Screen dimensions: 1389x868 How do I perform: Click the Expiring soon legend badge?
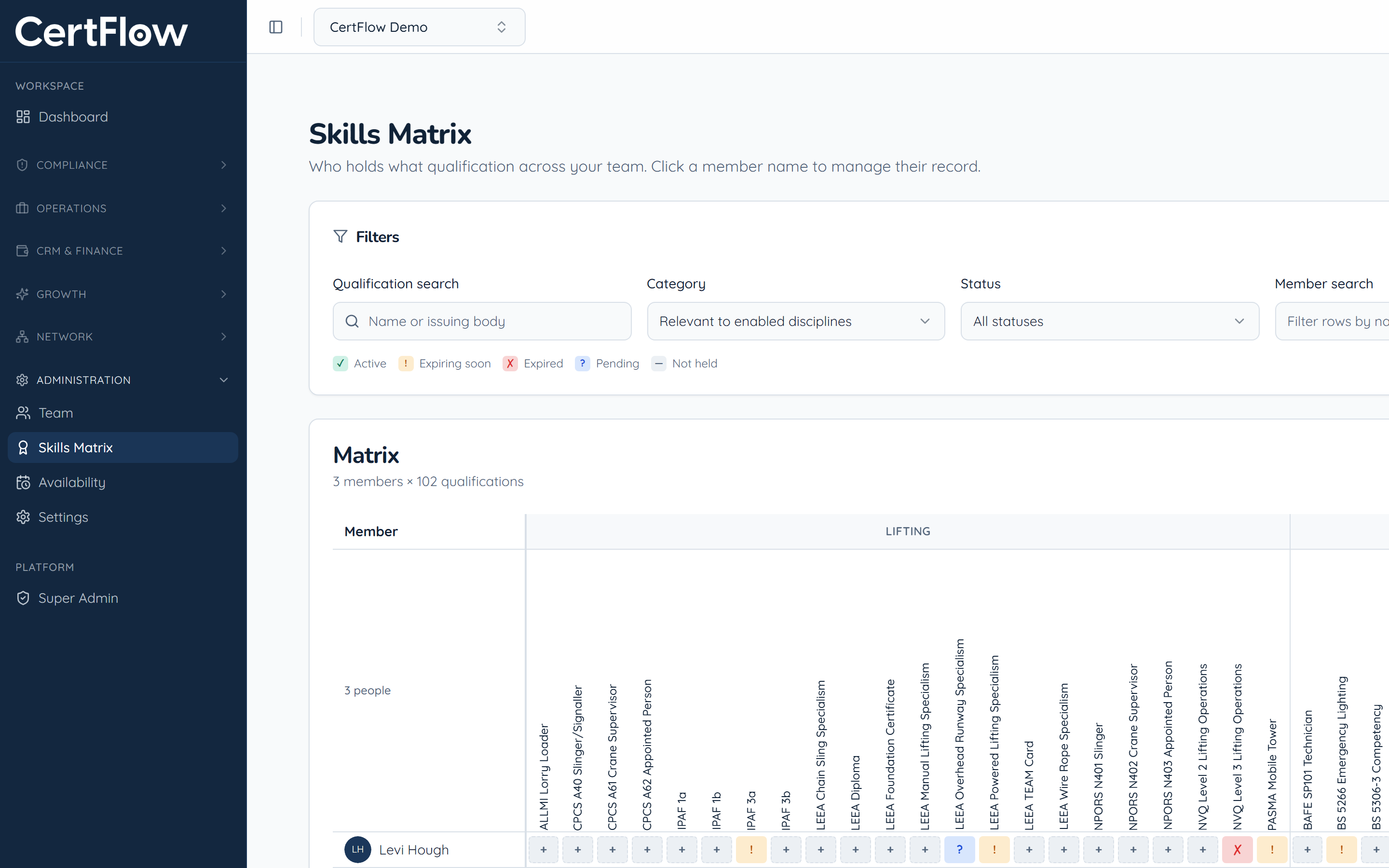pos(406,364)
